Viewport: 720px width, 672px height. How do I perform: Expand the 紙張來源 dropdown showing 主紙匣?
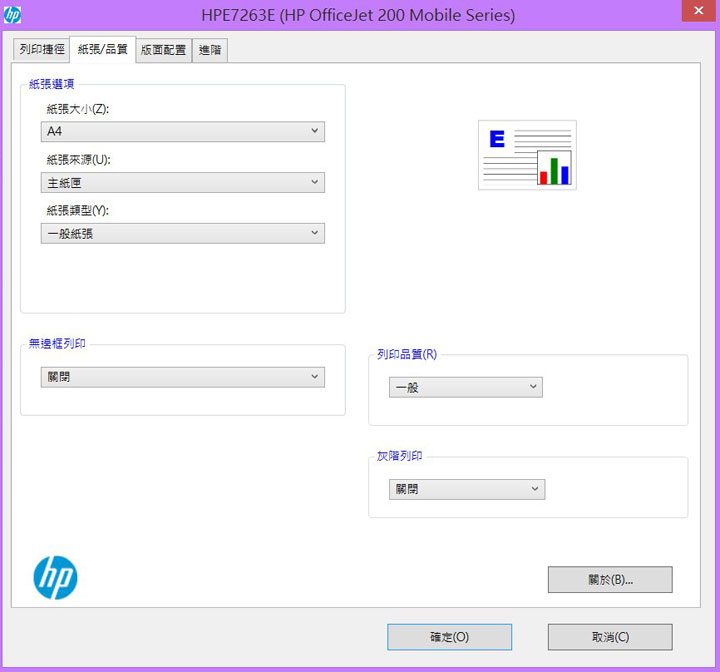[183, 182]
